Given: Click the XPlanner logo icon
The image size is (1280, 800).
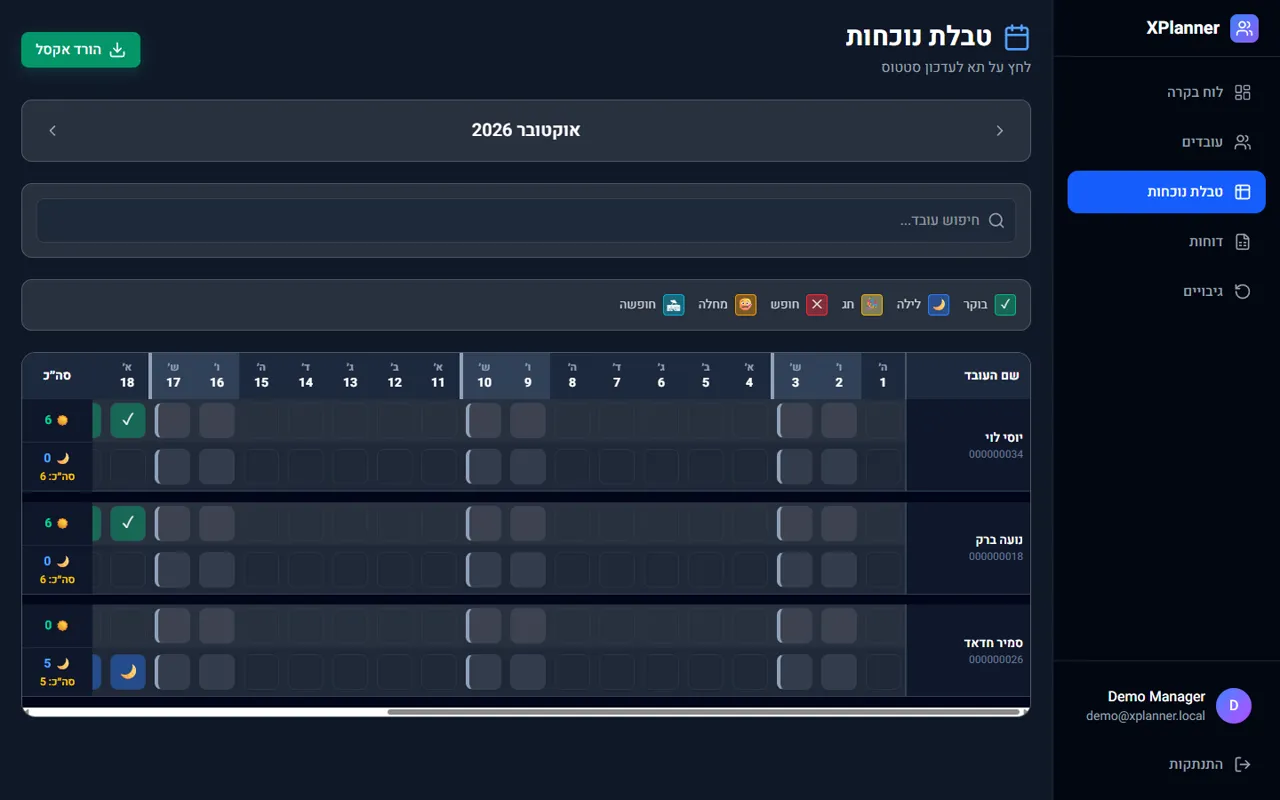Looking at the screenshot, I should [1244, 28].
